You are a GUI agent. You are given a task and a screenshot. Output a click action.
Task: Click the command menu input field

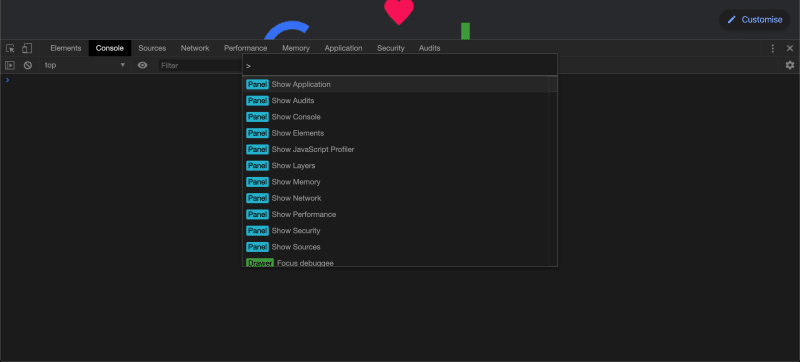[400, 65]
